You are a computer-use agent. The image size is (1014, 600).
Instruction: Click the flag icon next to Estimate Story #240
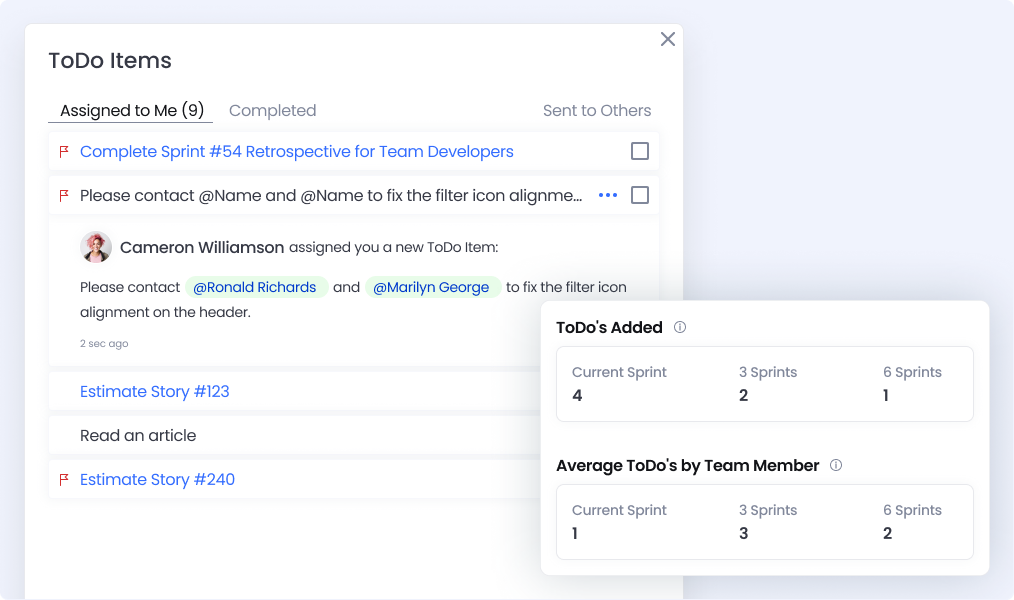click(64, 480)
